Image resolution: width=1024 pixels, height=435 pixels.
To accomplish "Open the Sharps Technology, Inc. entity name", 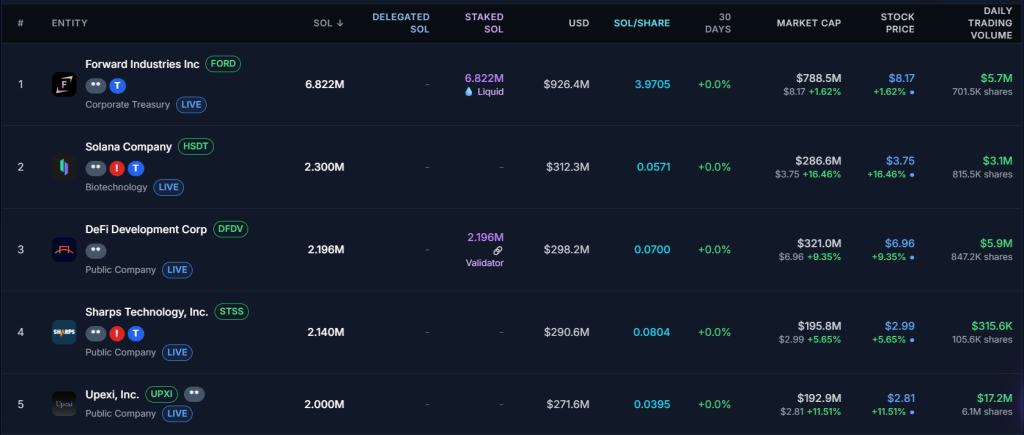I will 147,312.
